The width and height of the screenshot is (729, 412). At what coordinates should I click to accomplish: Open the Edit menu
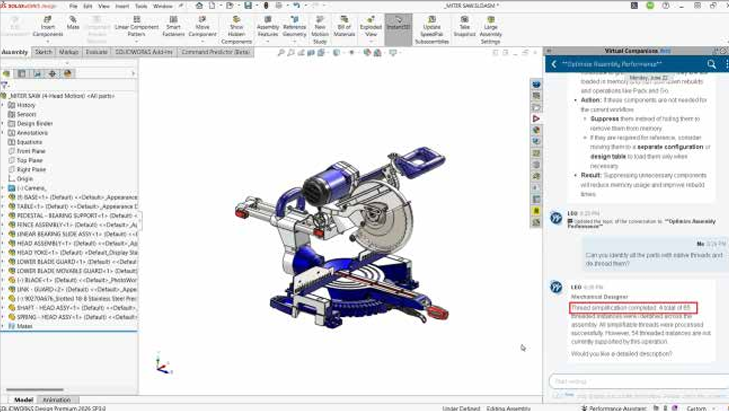[88, 6]
